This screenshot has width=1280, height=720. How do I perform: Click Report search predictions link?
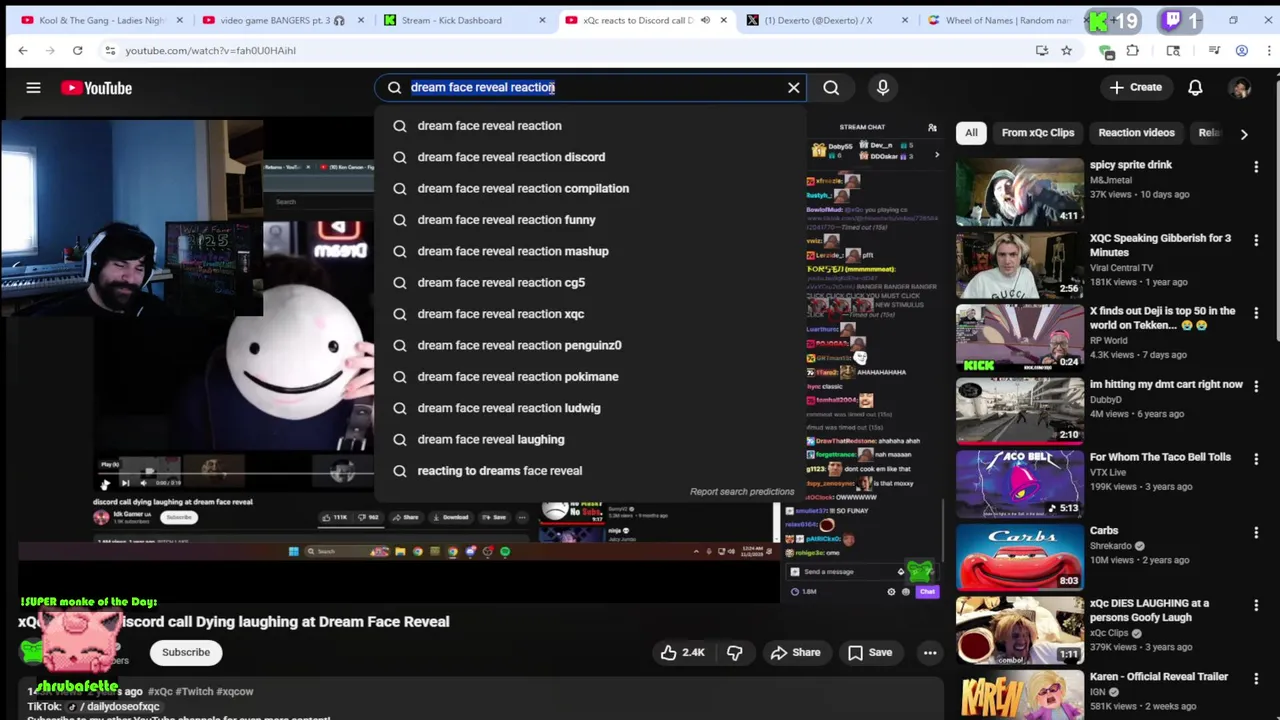742,492
